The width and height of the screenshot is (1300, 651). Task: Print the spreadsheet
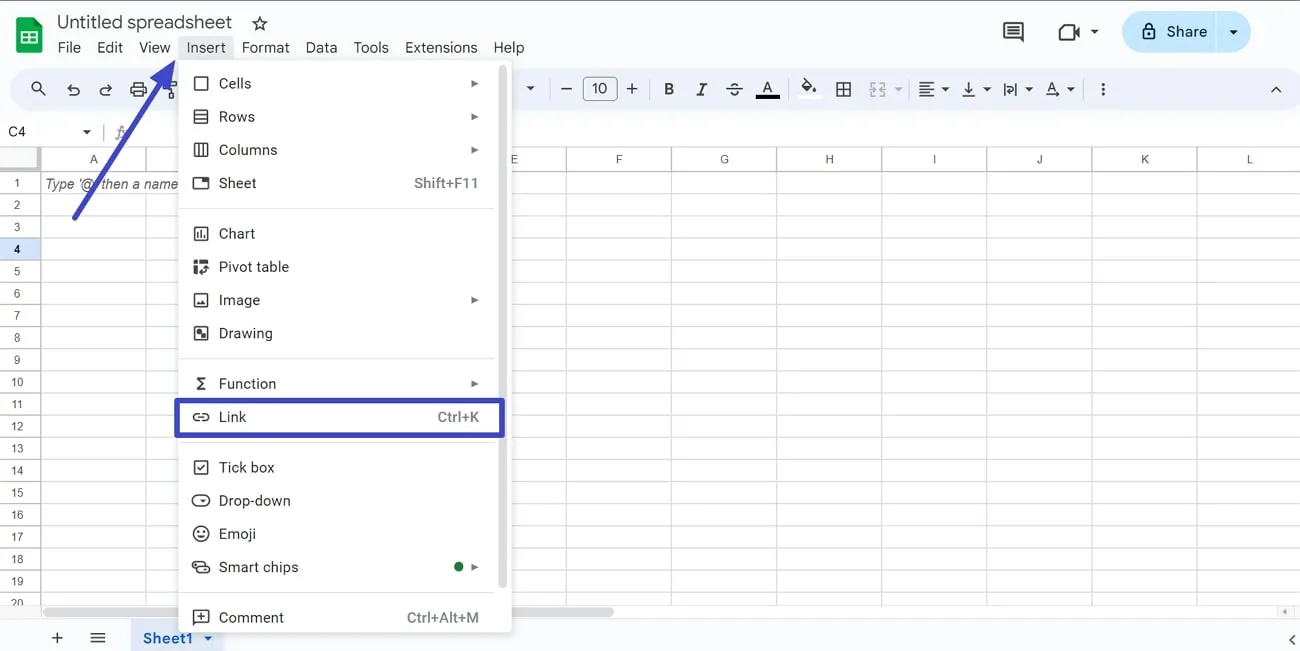[138, 89]
